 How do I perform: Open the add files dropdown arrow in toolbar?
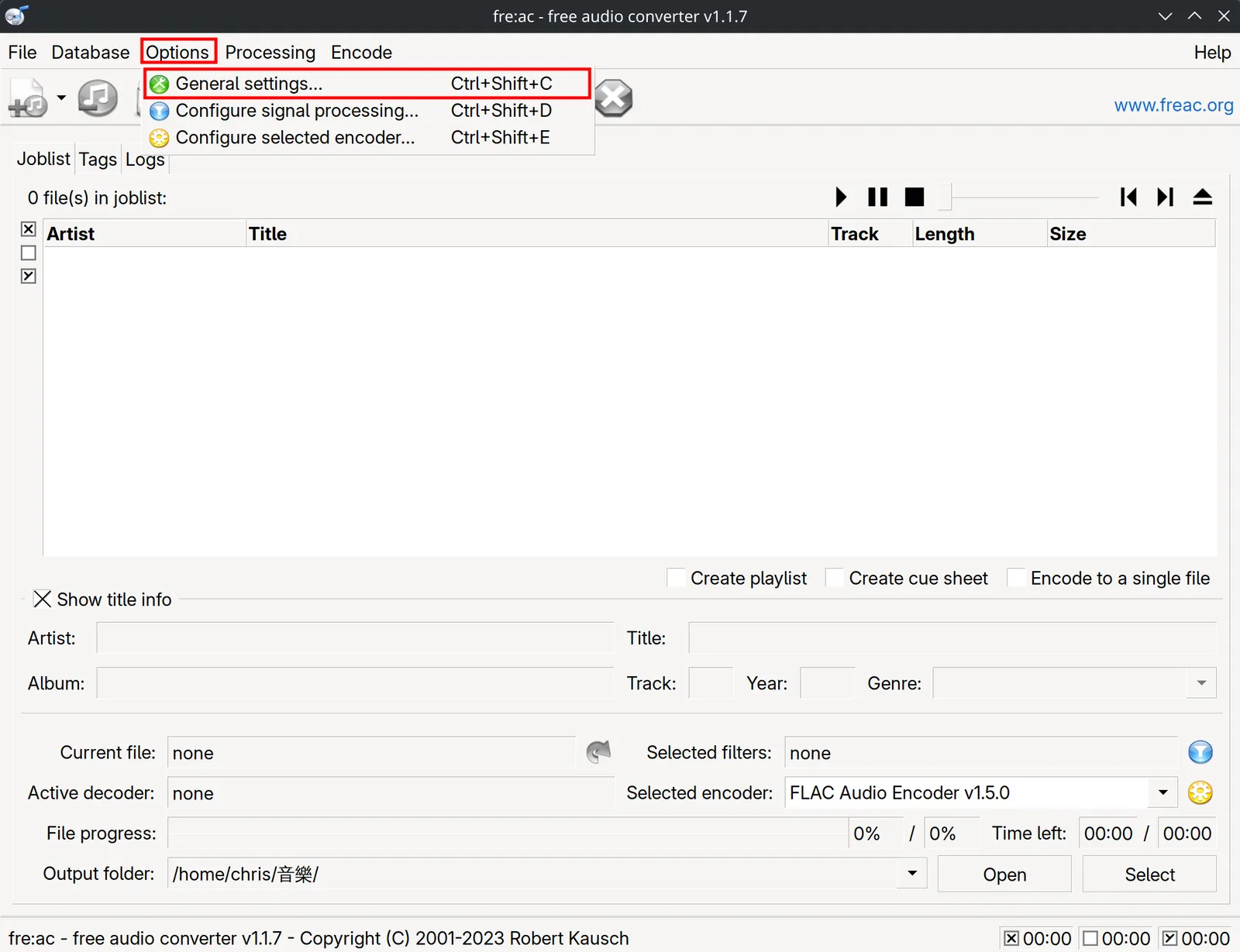click(x=61, y=98)
